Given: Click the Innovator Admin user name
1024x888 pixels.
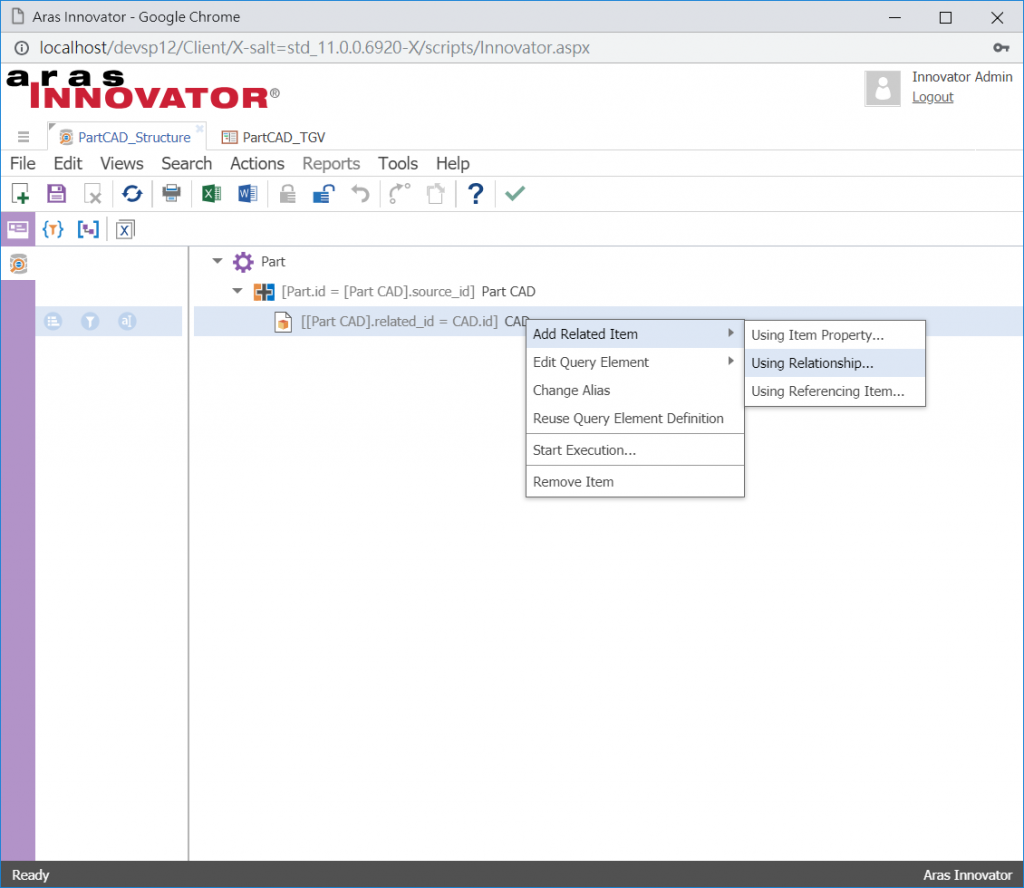Looking at the screenshot, I should tap(962, 77).
